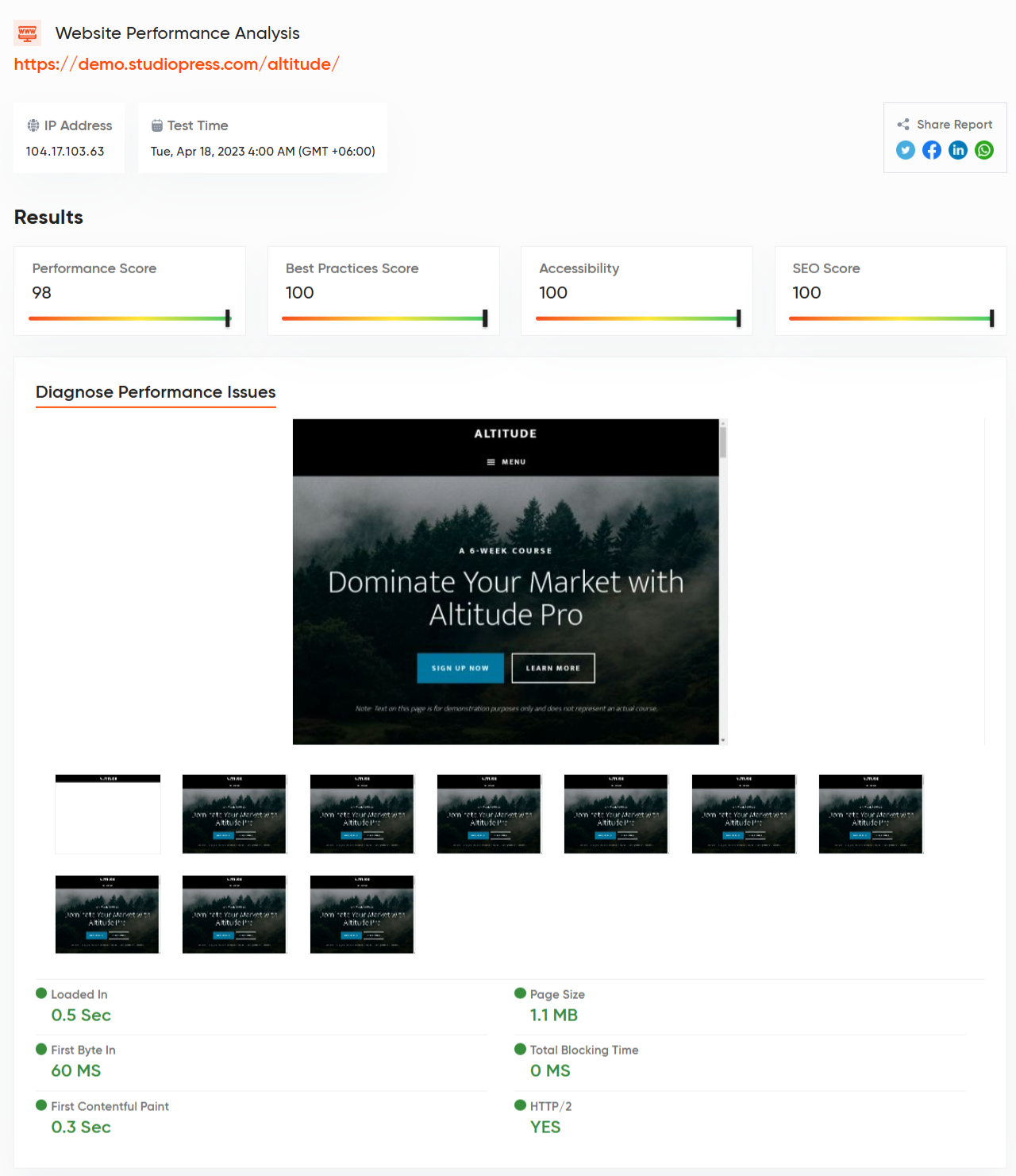
Task: Click green dot beside First Byte In
Action: click(x=41, y=1049)
